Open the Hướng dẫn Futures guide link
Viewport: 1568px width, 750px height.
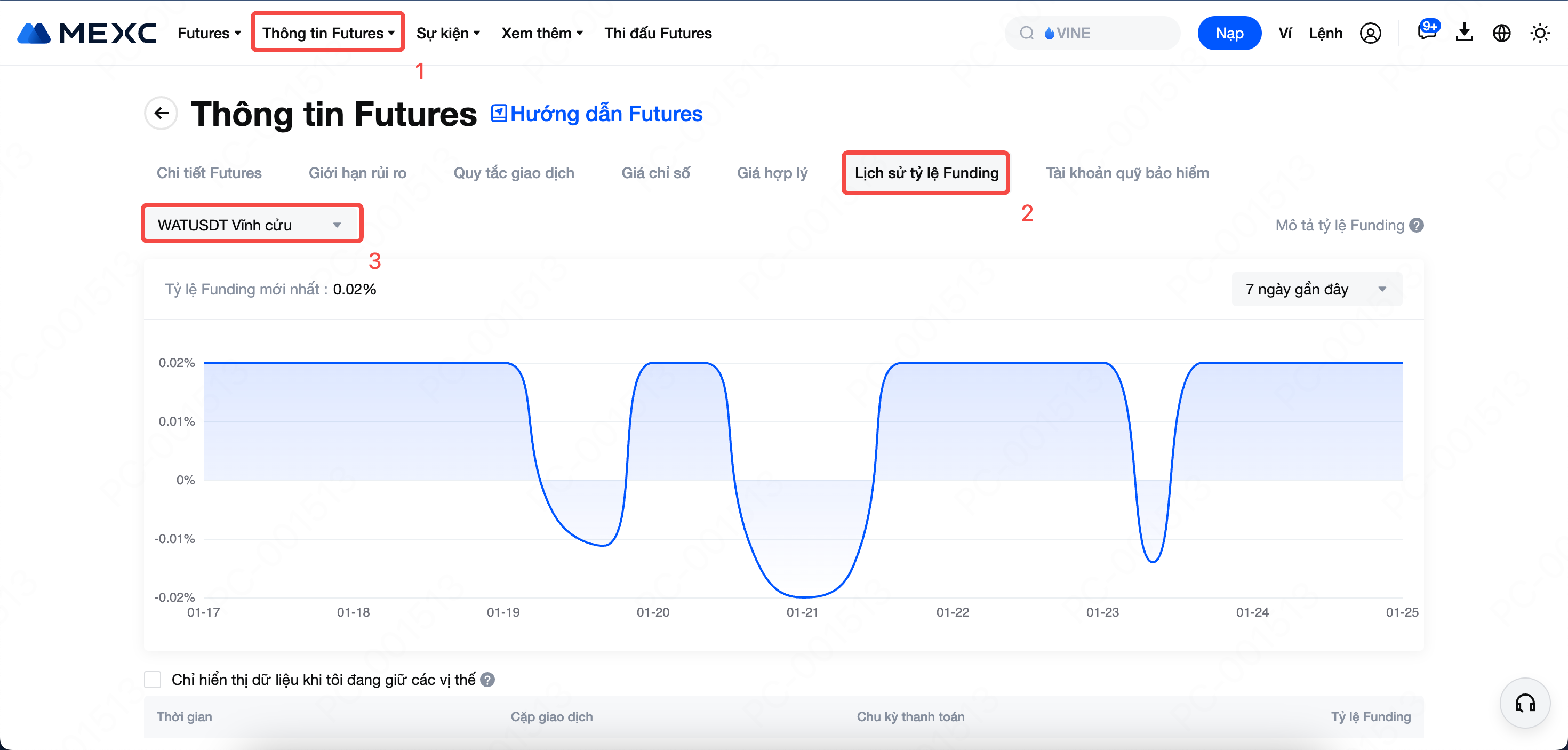point(597,114)
